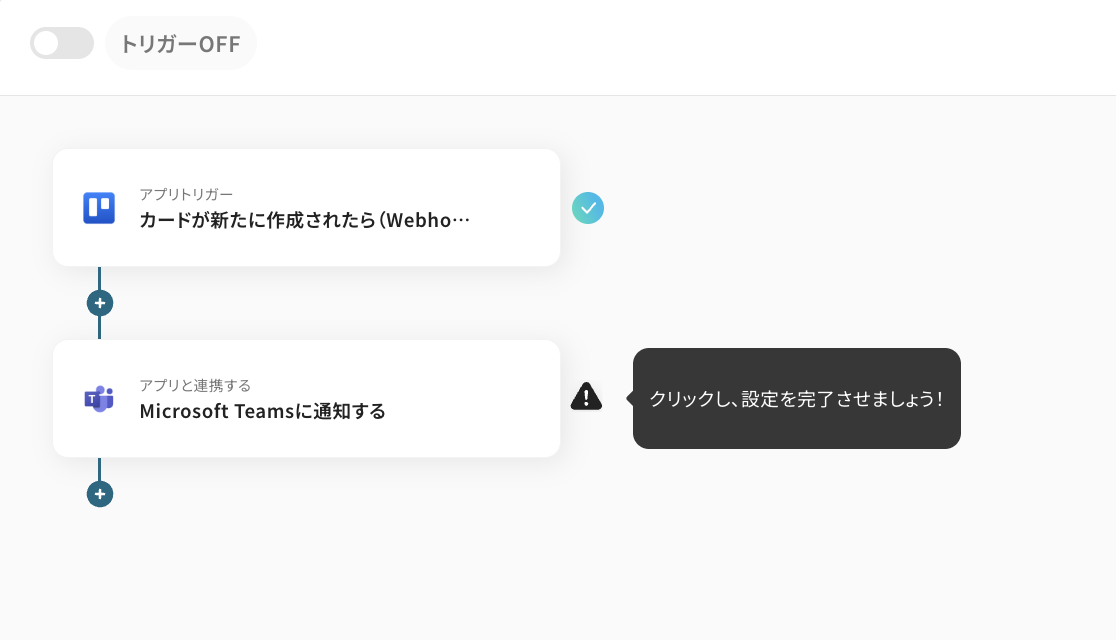Click the Microsoft Teams app icon
The height and width of the screenshot is (640, 1116).
99,398
